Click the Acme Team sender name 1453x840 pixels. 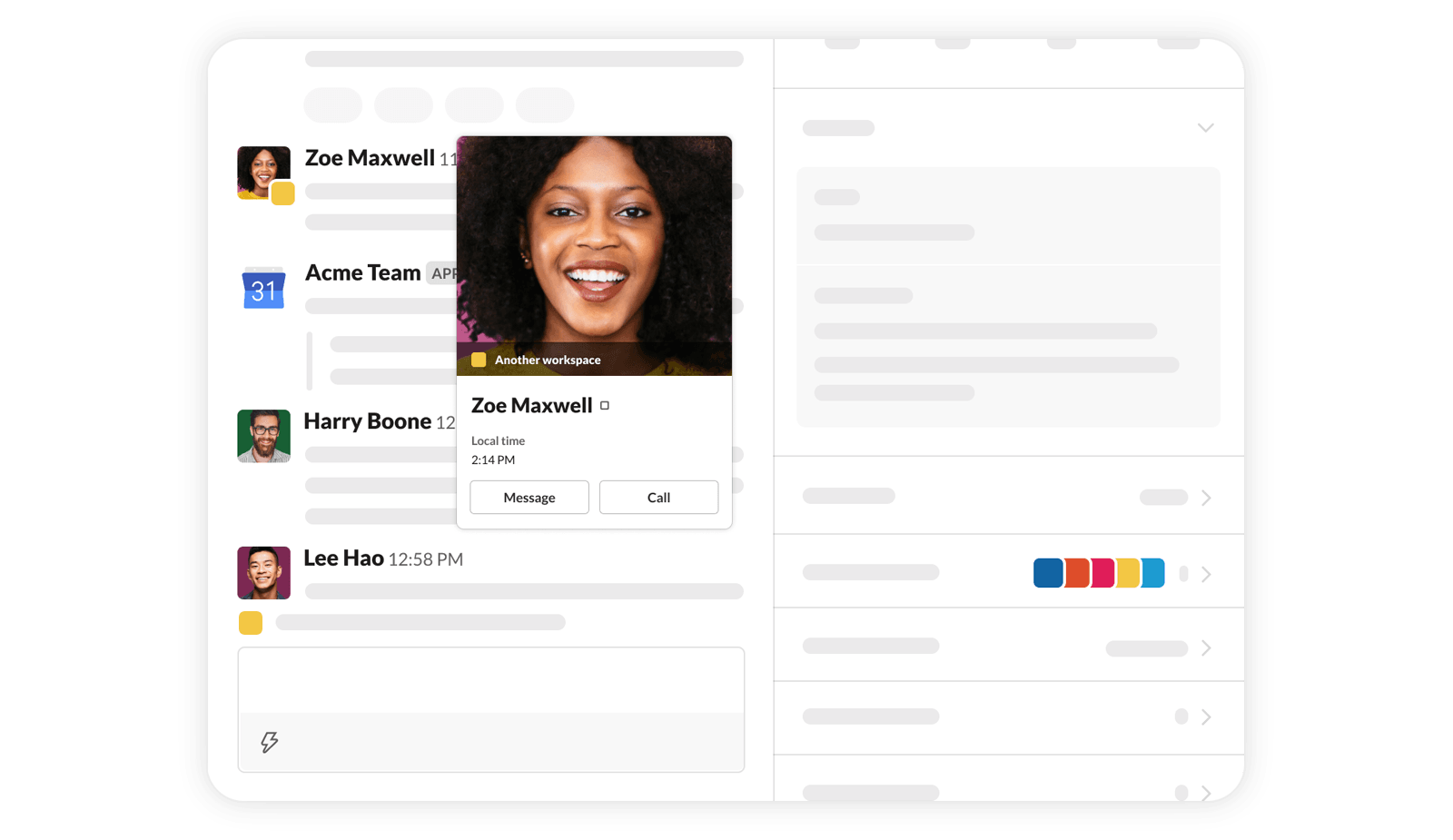coord(362,273)
